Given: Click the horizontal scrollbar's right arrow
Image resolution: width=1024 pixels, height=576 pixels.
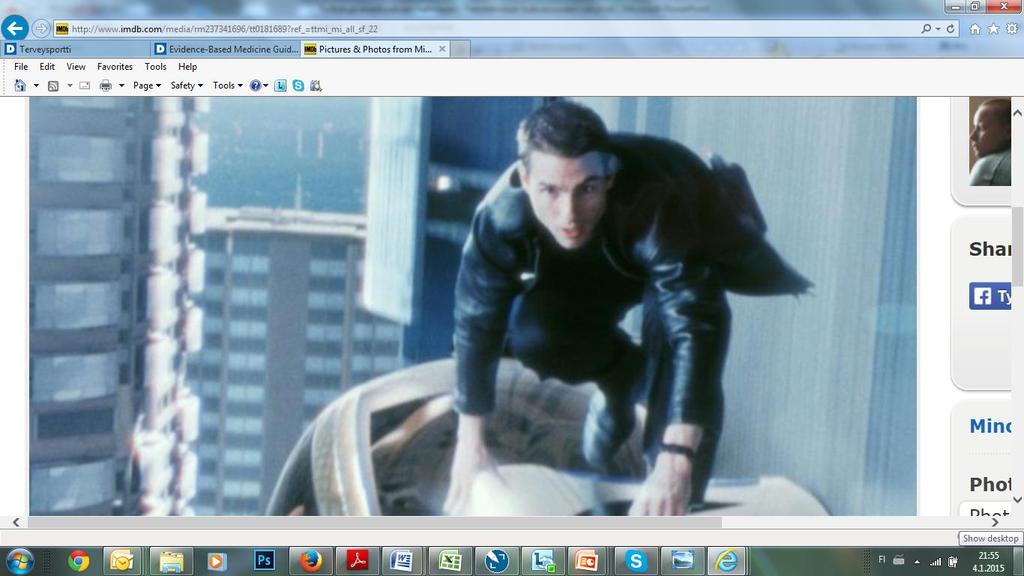Looking at the screenshot, I should (995, 522).
